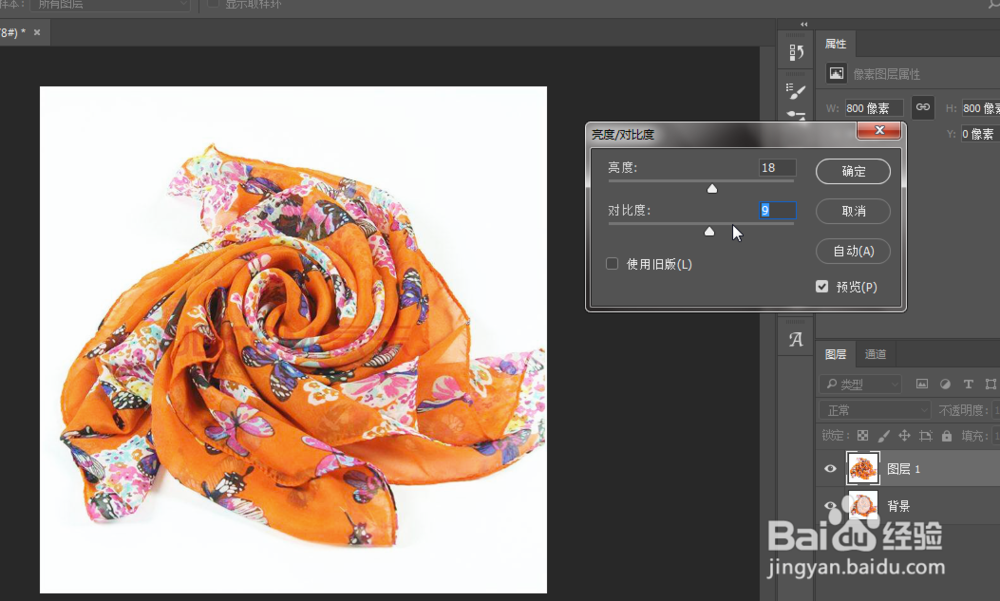Close the Brightness/Contrast dialog

pyautogui.click(x=879, y=130)
